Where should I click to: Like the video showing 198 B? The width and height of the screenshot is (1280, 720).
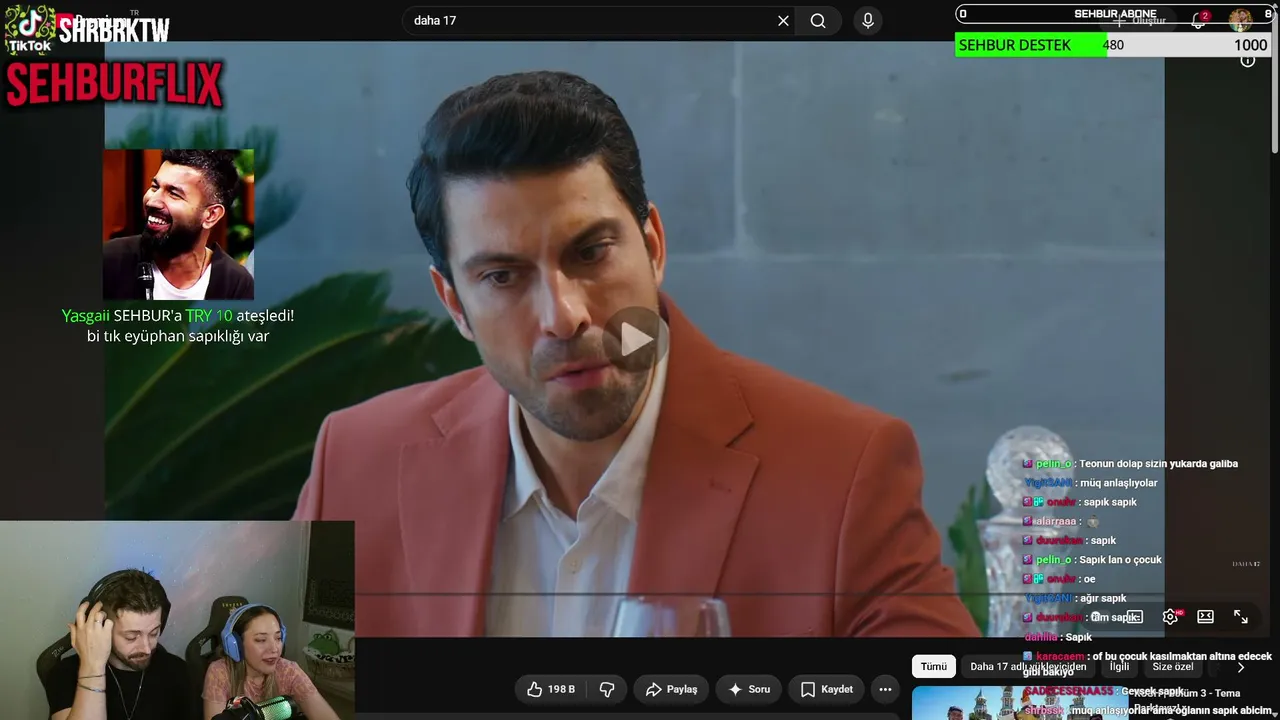(550, 689)
